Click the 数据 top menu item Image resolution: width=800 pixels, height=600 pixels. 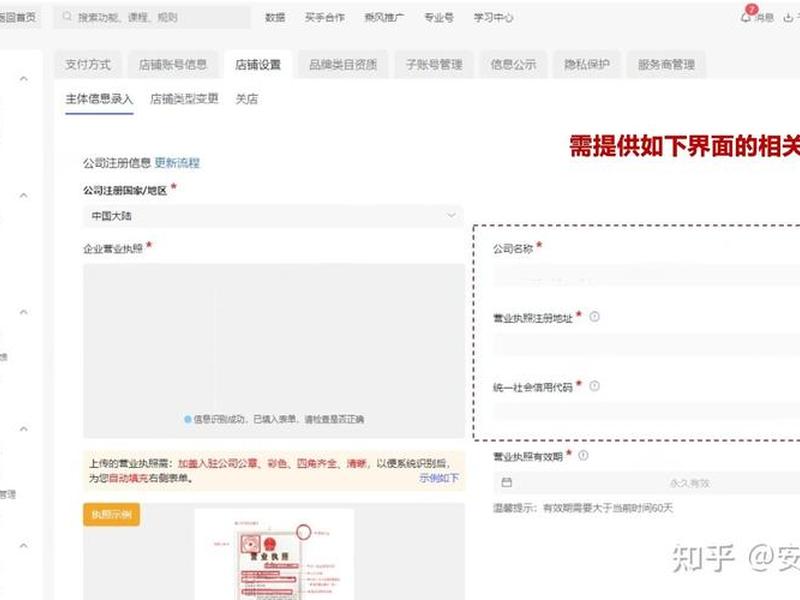coord(275,17)
